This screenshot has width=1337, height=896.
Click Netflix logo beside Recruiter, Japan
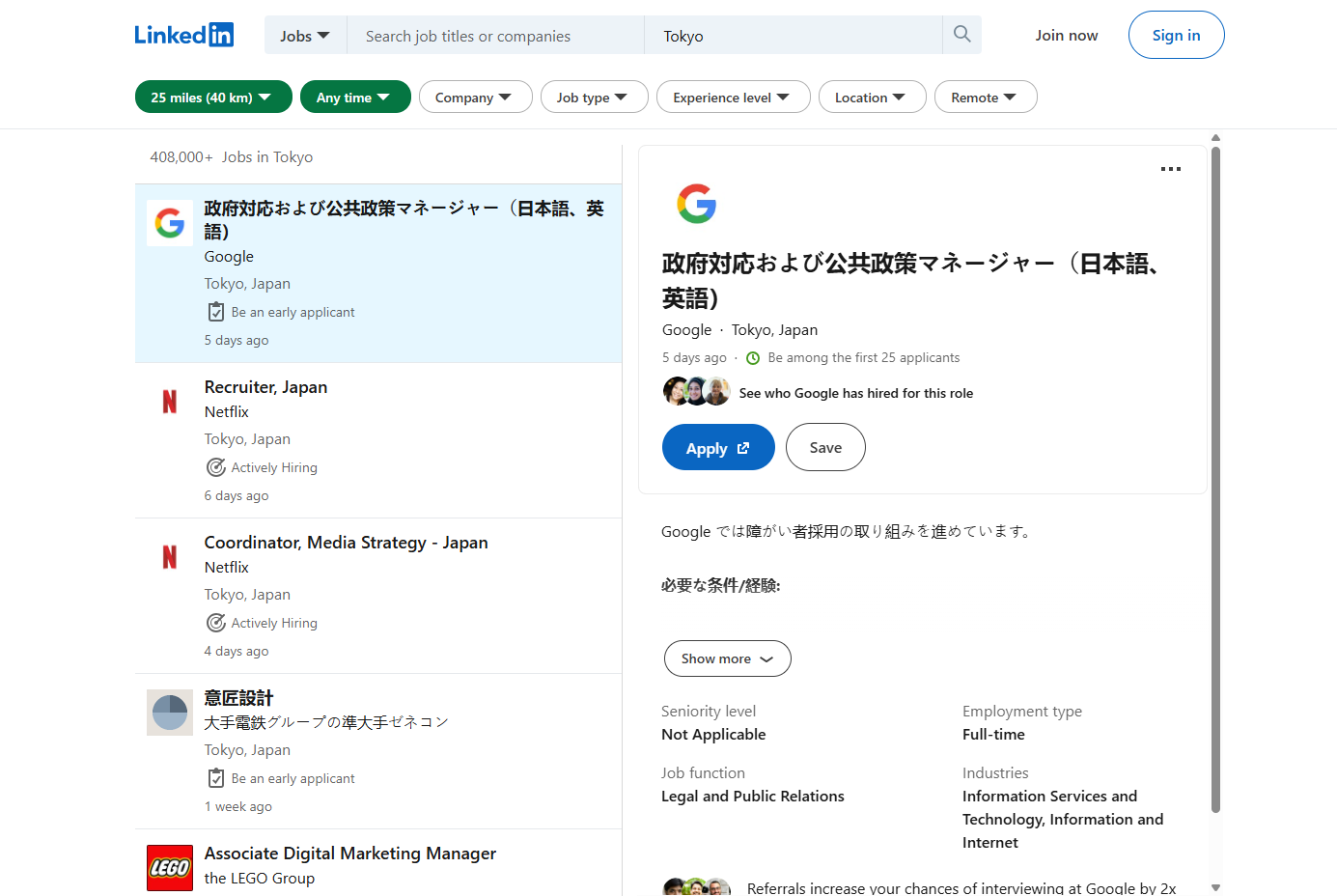[x=170, y=402]
